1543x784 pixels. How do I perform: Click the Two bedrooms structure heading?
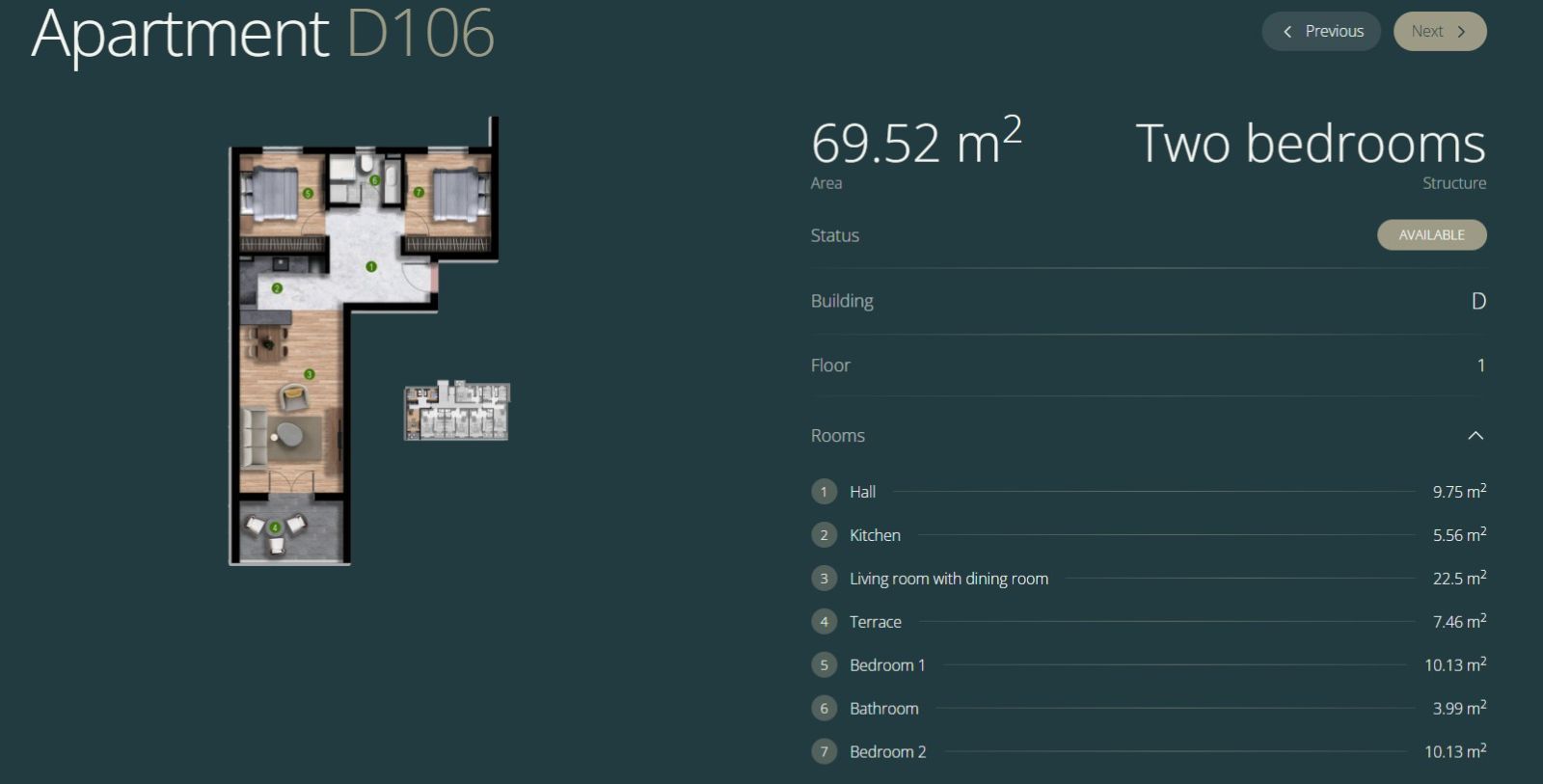(1311, 144)
